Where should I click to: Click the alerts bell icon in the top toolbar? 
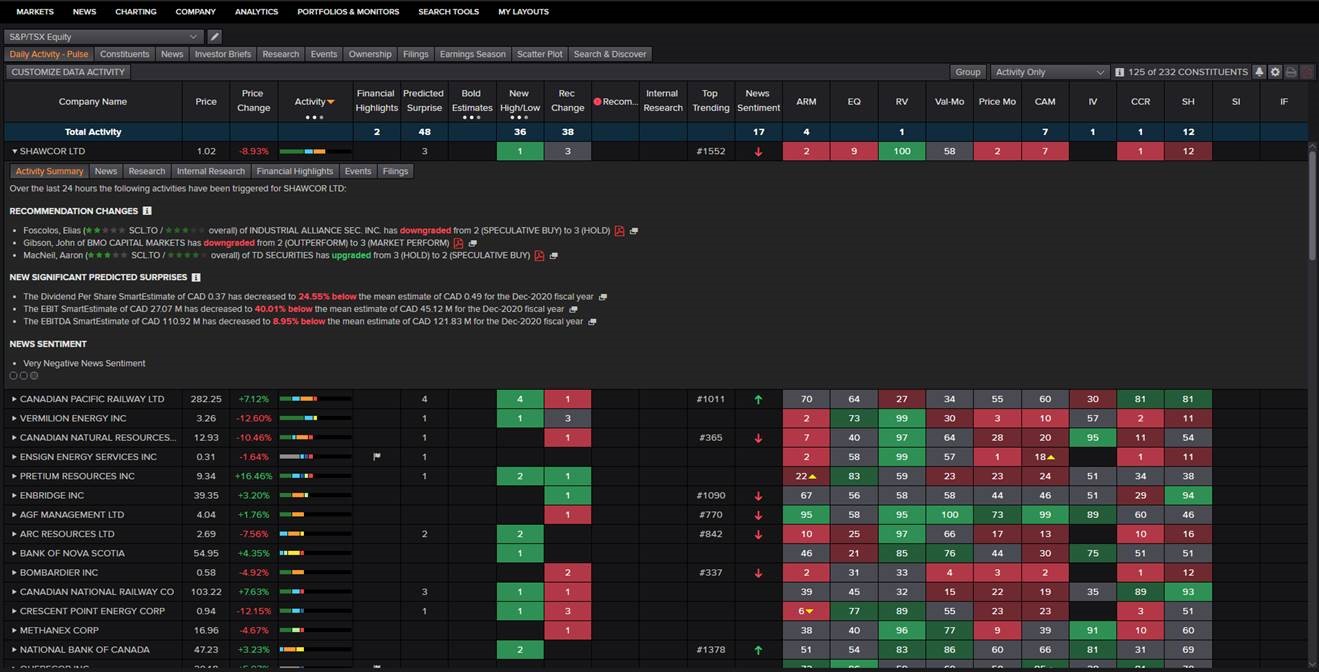click(x=1260, y=72)
